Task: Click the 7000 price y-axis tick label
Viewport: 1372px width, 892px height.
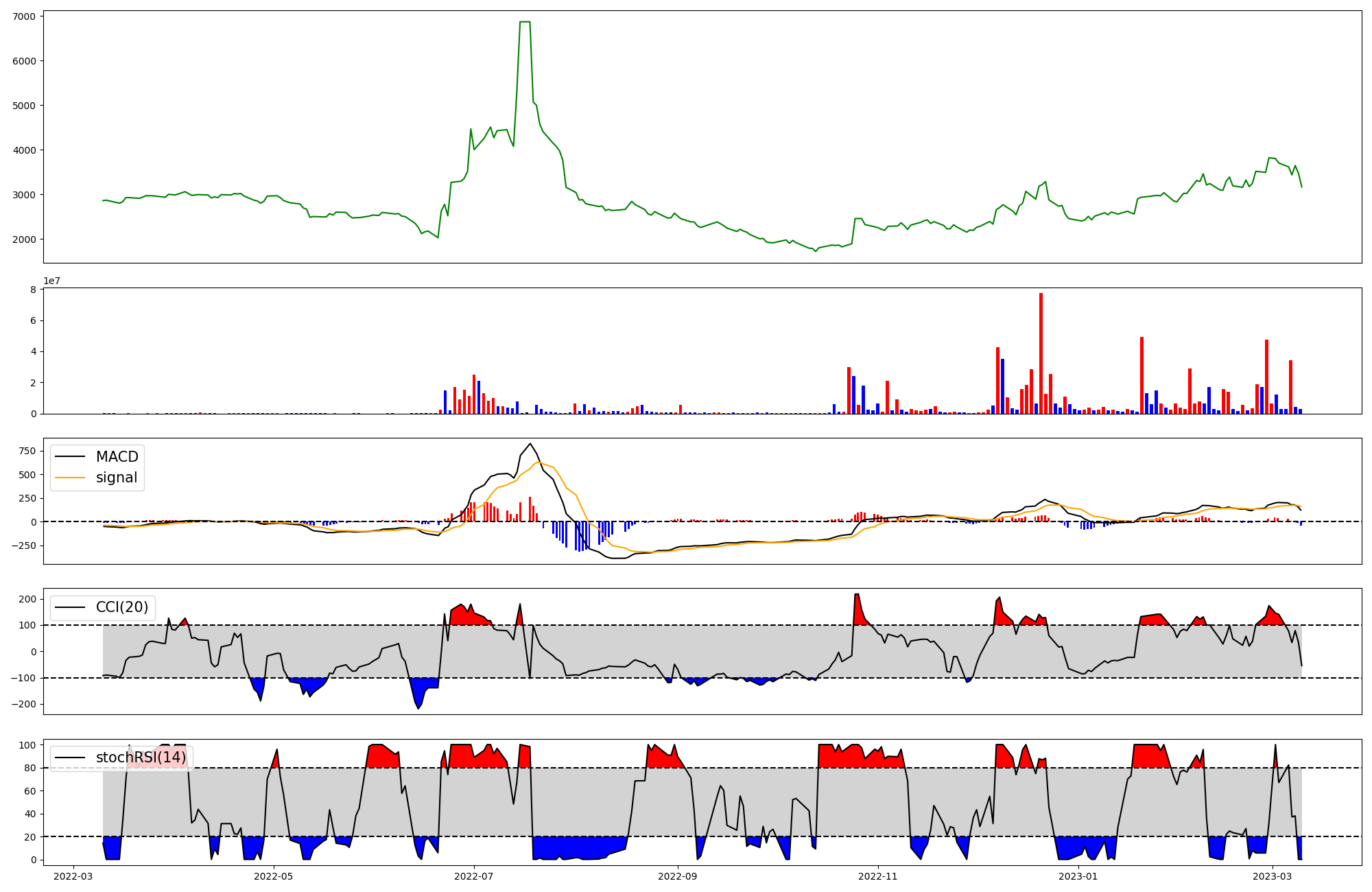Action: coord(24,16)
